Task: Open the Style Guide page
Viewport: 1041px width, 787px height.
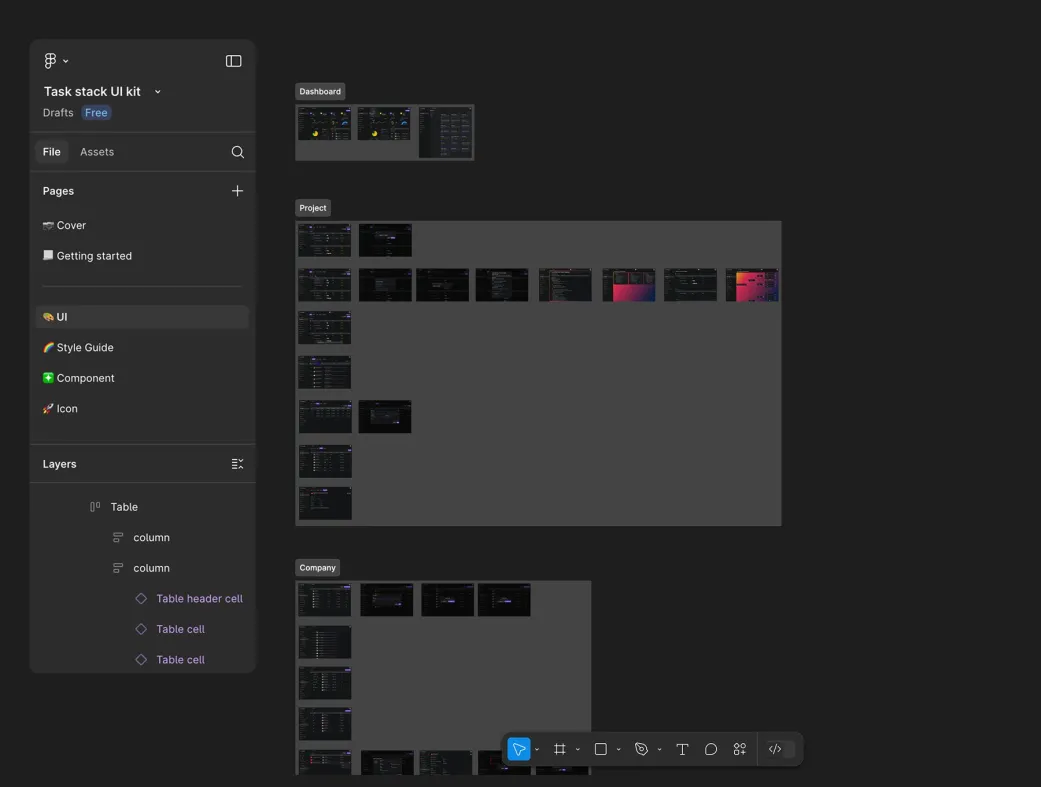Action: [85, 348]
